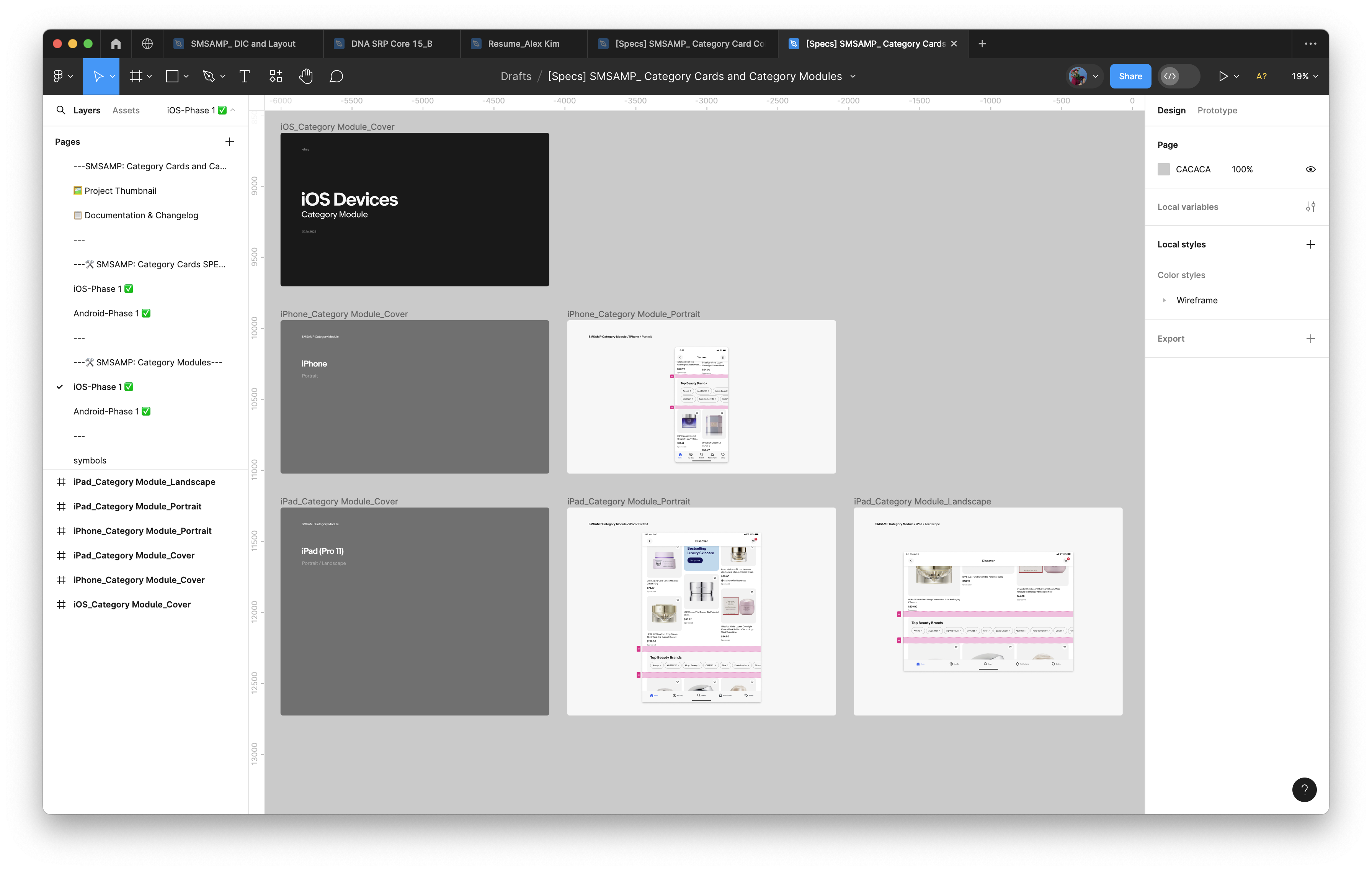The width and height of the screenshot is (1372, 871).
Task: Open the Design panel tab
Action: click(1171, 110)
